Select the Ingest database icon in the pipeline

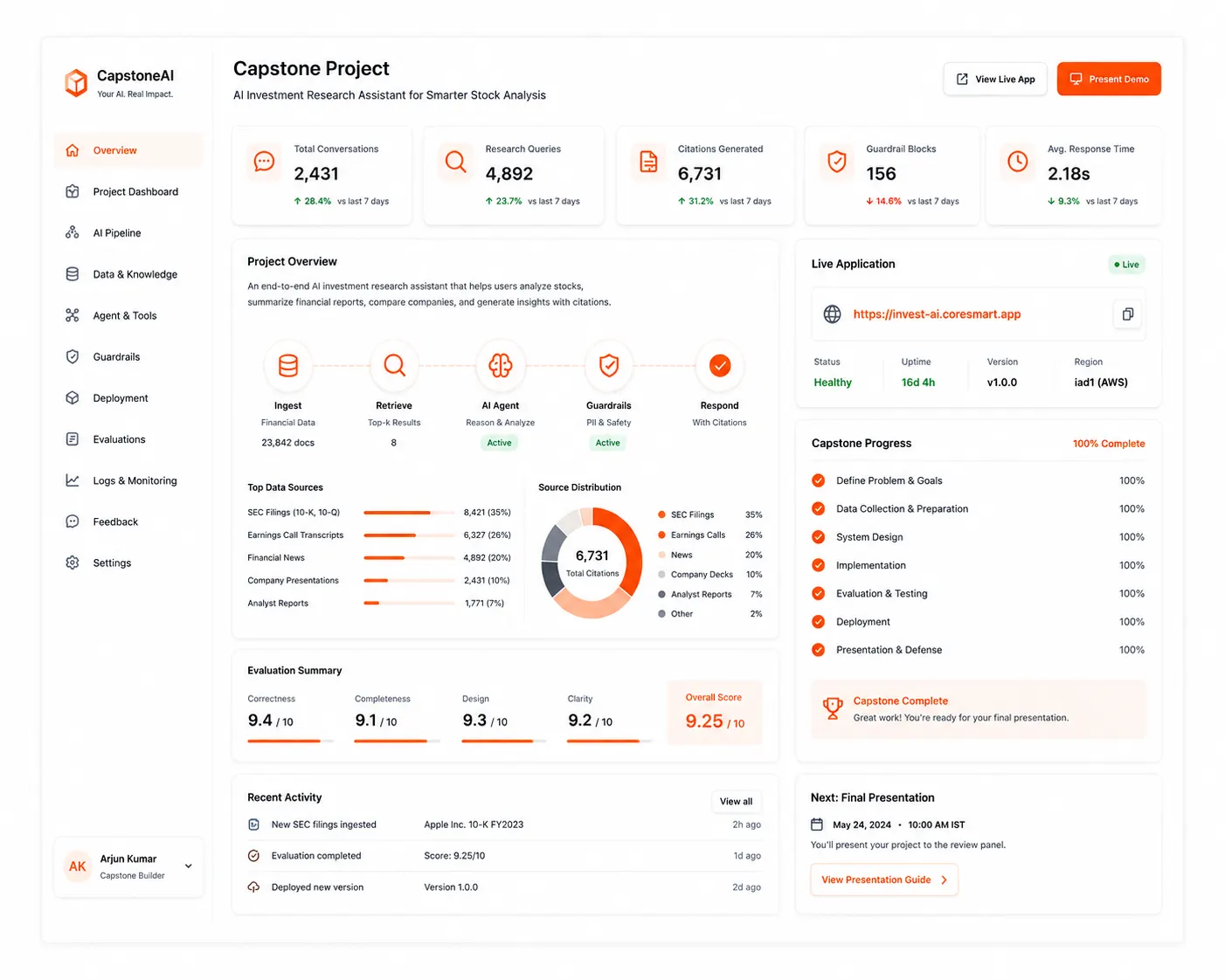pos(288,366)
